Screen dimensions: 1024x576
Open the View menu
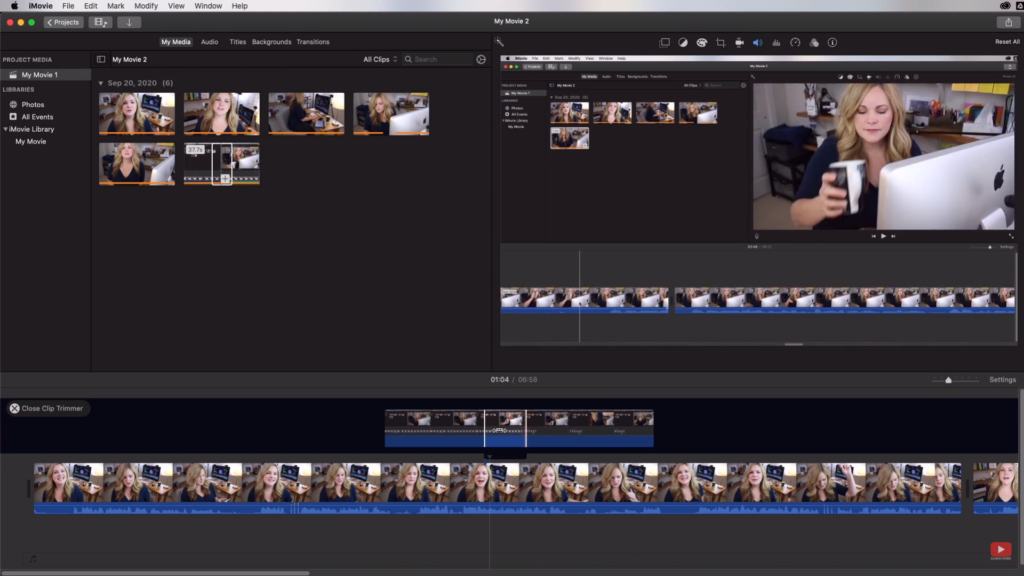coord(176,6)
